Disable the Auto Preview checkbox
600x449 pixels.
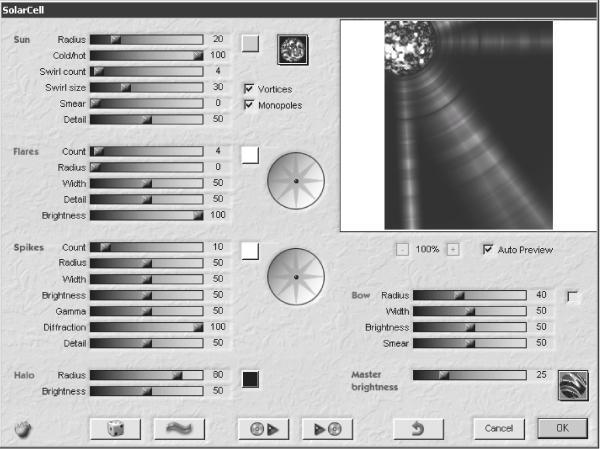[x=488, y=250]
